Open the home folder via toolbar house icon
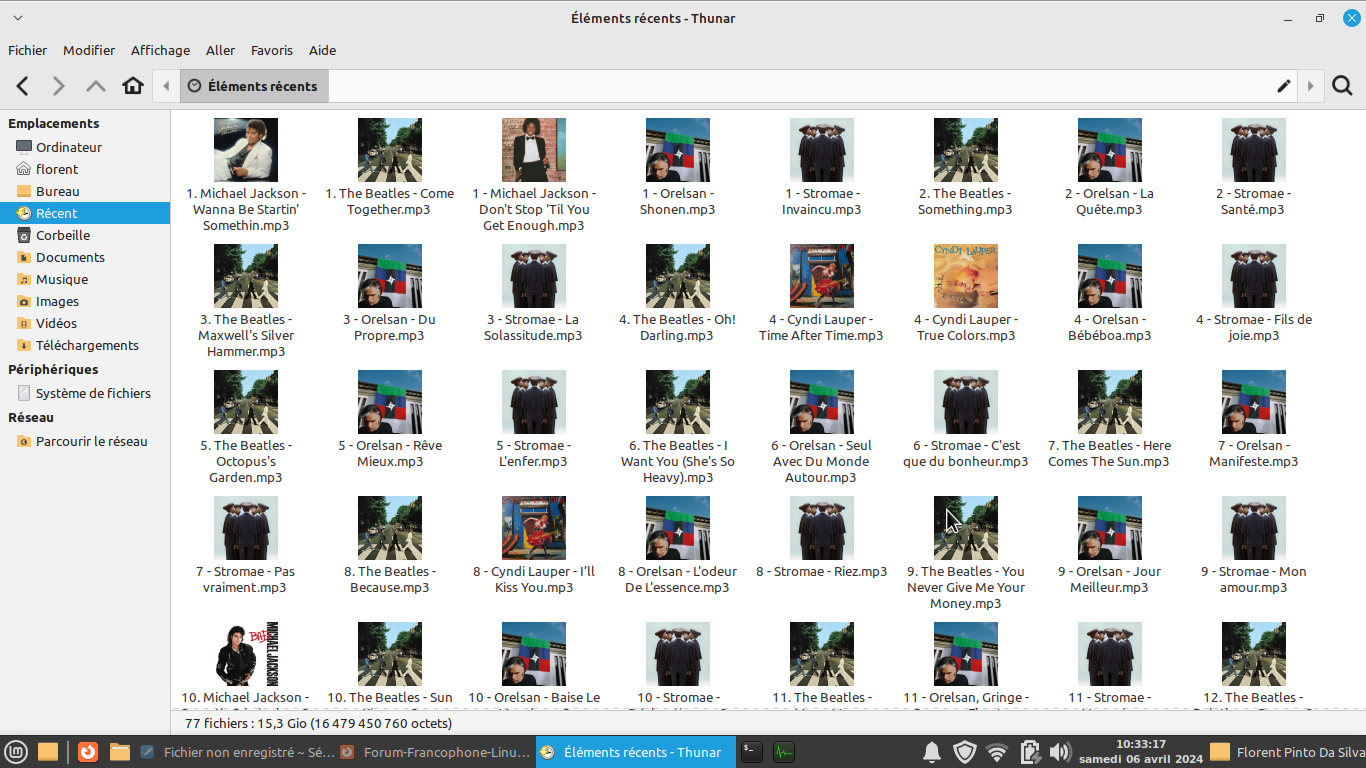 tap(133, 86)
